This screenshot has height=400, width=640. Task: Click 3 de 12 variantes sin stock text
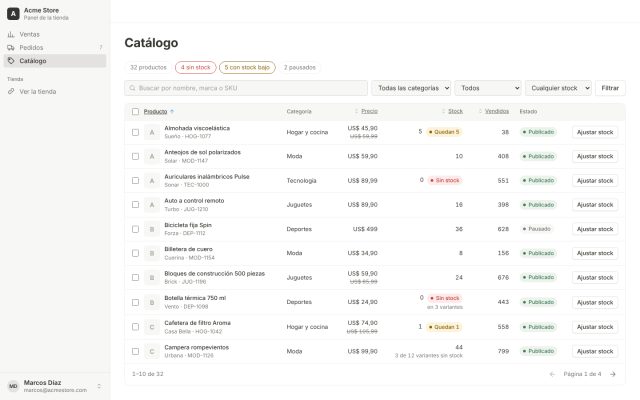coord(429,356)
